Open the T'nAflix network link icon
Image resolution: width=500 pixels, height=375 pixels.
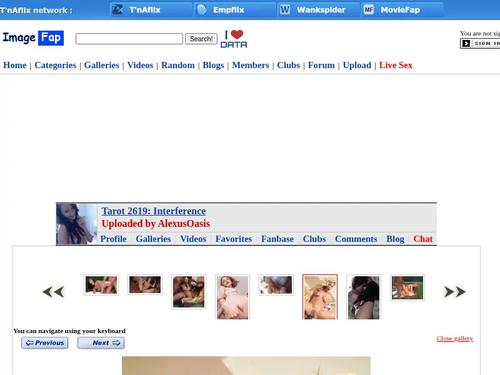117,10
